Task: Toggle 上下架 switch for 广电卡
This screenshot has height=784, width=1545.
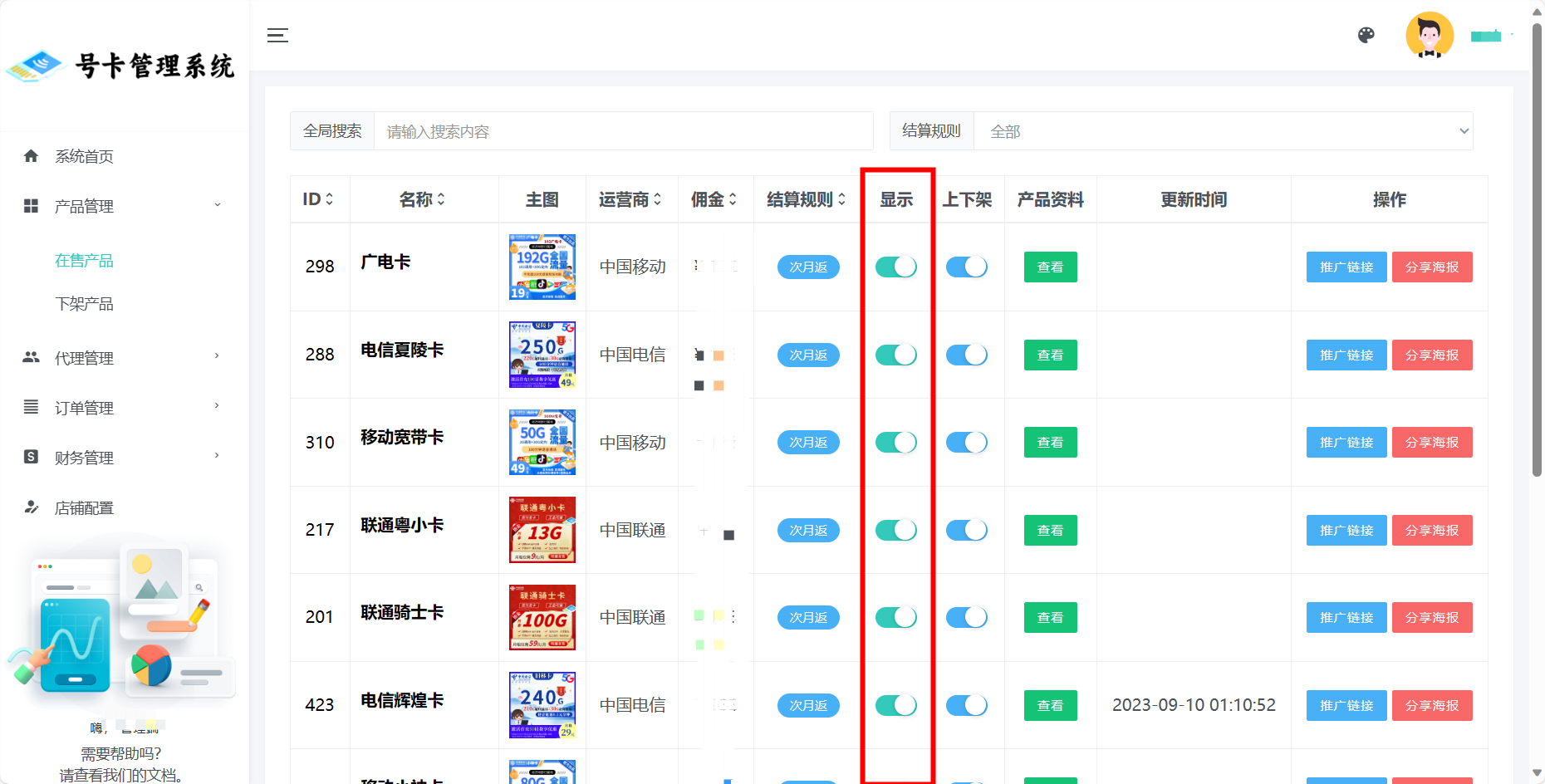Action: click(x=967, y=267)
